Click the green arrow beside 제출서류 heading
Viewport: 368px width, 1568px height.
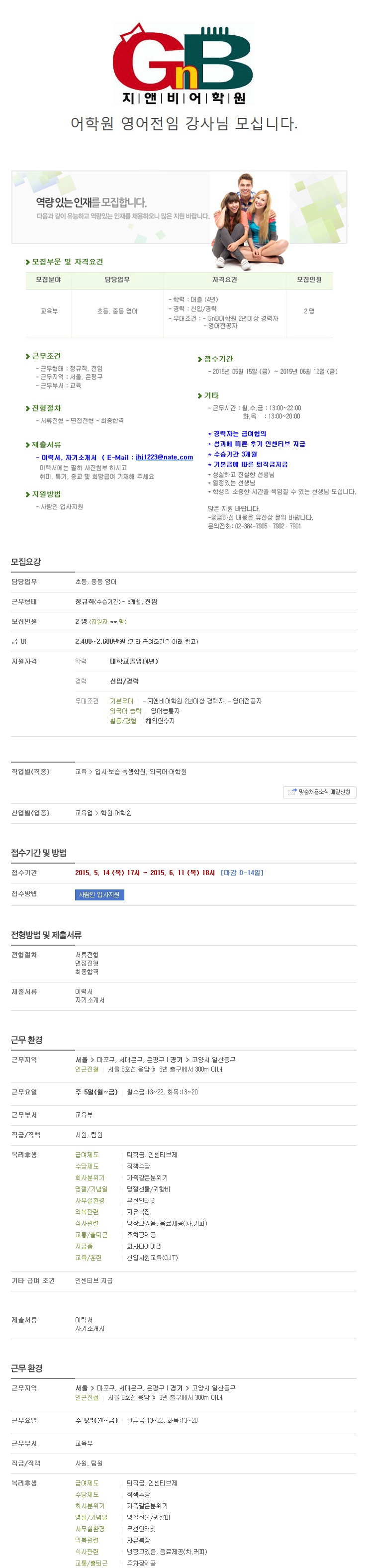click(x=28, y=446)
